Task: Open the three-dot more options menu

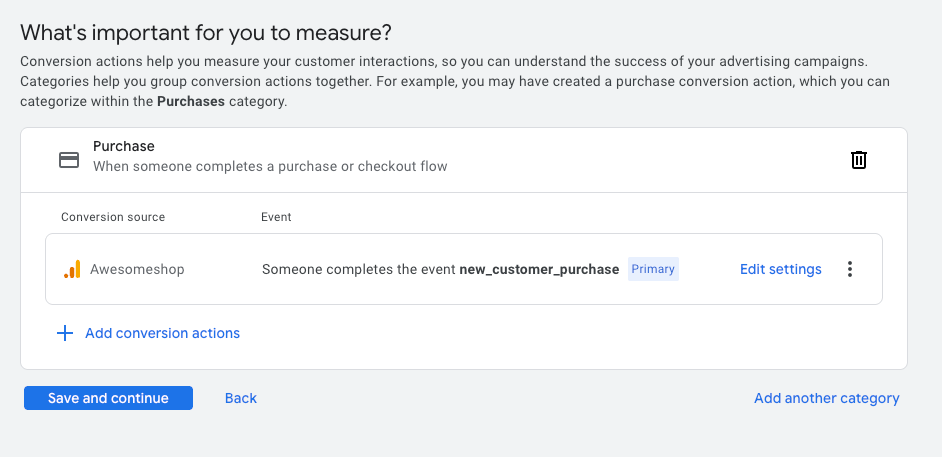Action: [850, 269]
